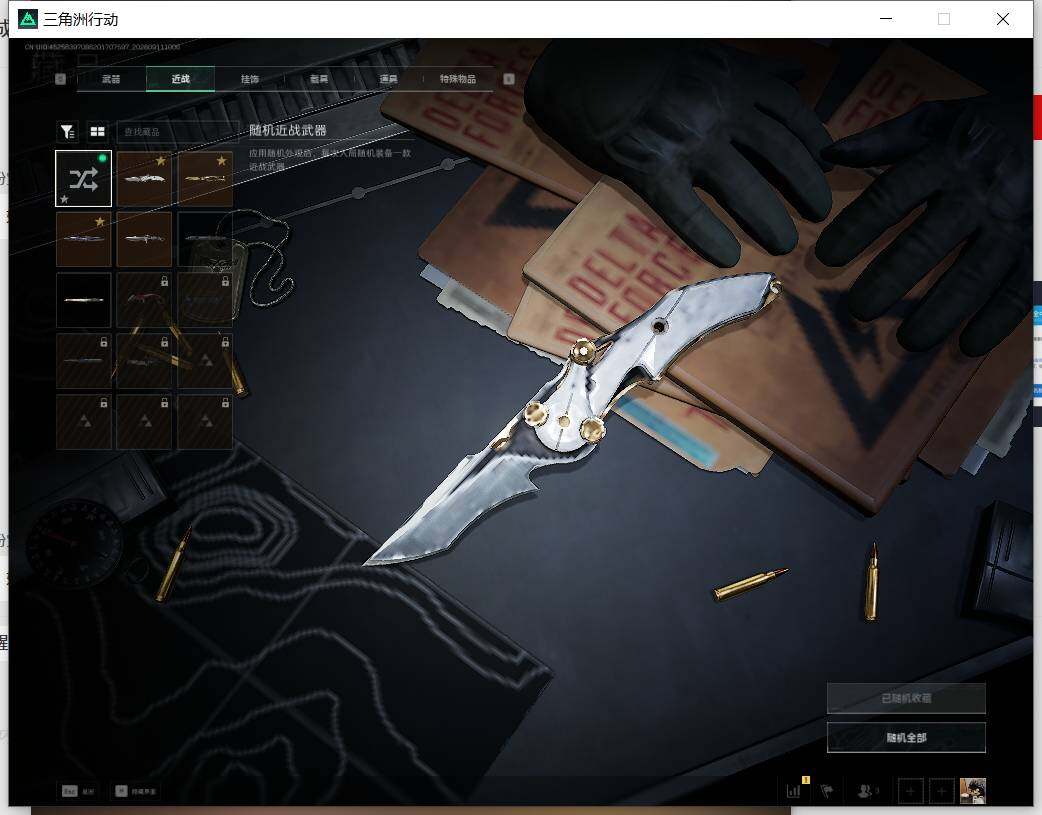1042x815 pixels.
Task: Open the player avatar profile
Action: click(x=973, y=791)
